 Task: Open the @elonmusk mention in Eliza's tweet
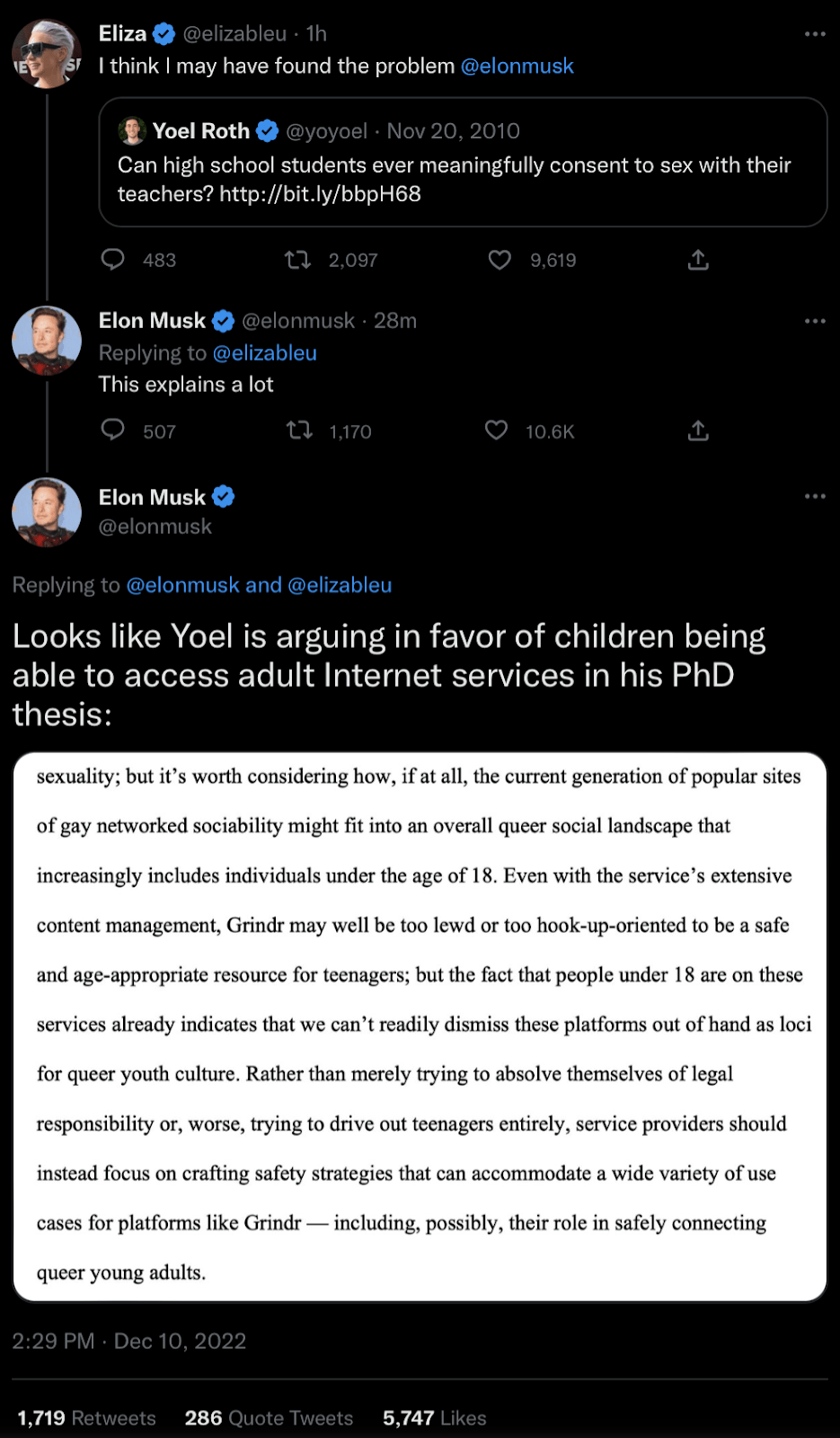[517, 66]
